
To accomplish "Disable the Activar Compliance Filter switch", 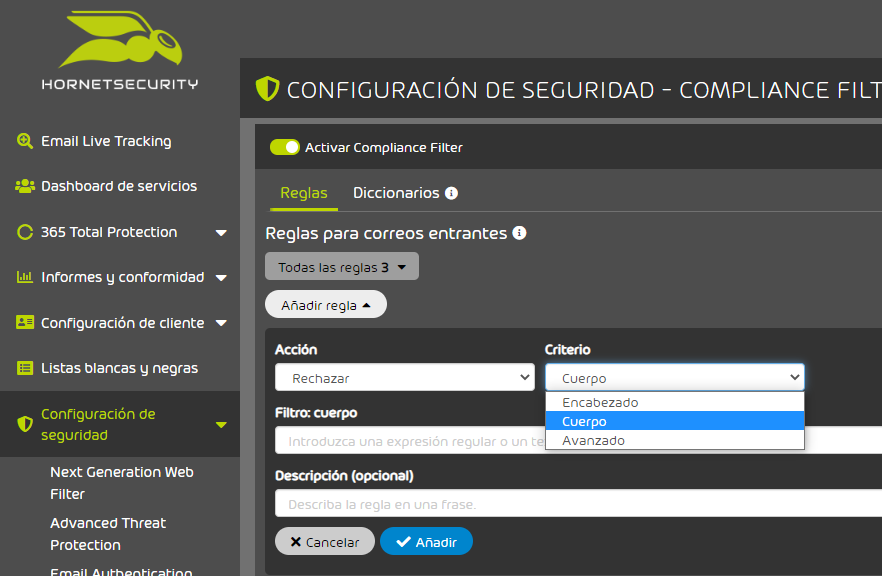I will pyautogui.click(x=285, y=147).
